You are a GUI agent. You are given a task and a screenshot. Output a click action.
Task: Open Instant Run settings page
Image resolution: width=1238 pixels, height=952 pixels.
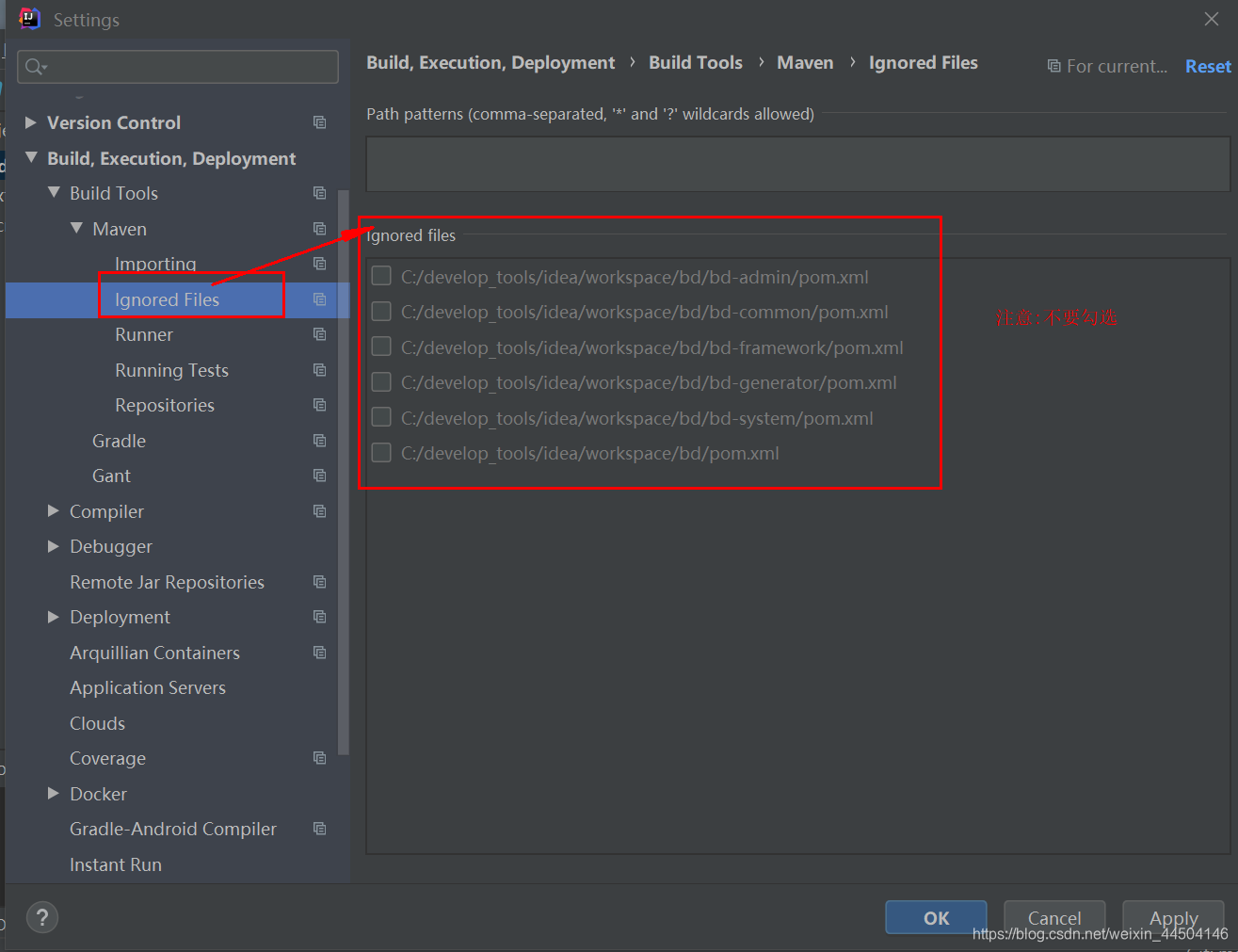[x=116, y=864]
